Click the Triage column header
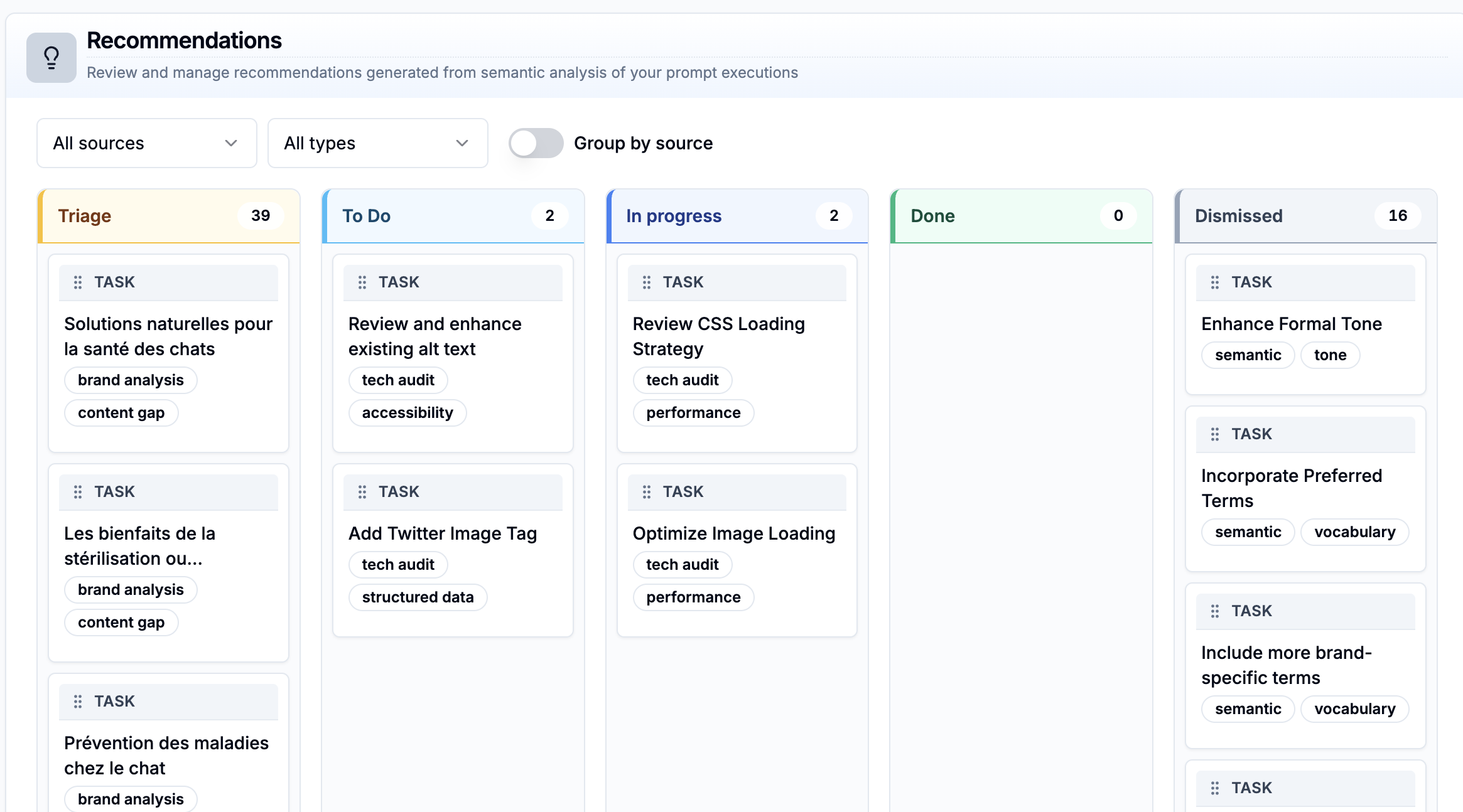 coord(85,216)
